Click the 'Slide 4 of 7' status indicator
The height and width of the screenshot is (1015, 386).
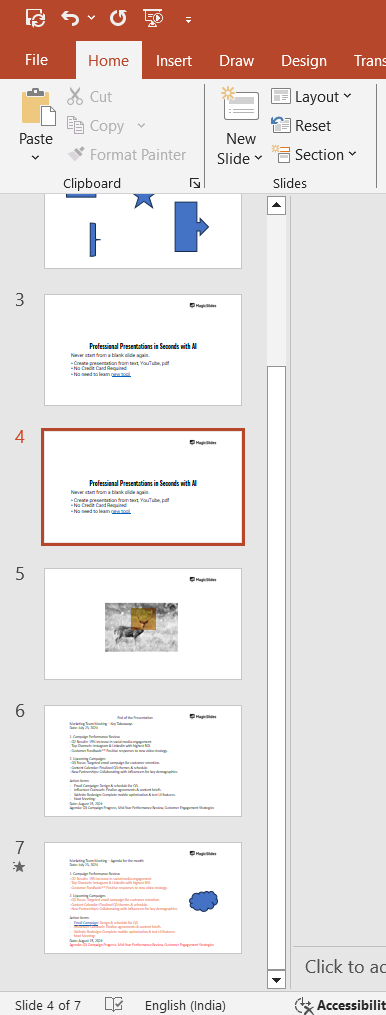[x=48, y=1005]
